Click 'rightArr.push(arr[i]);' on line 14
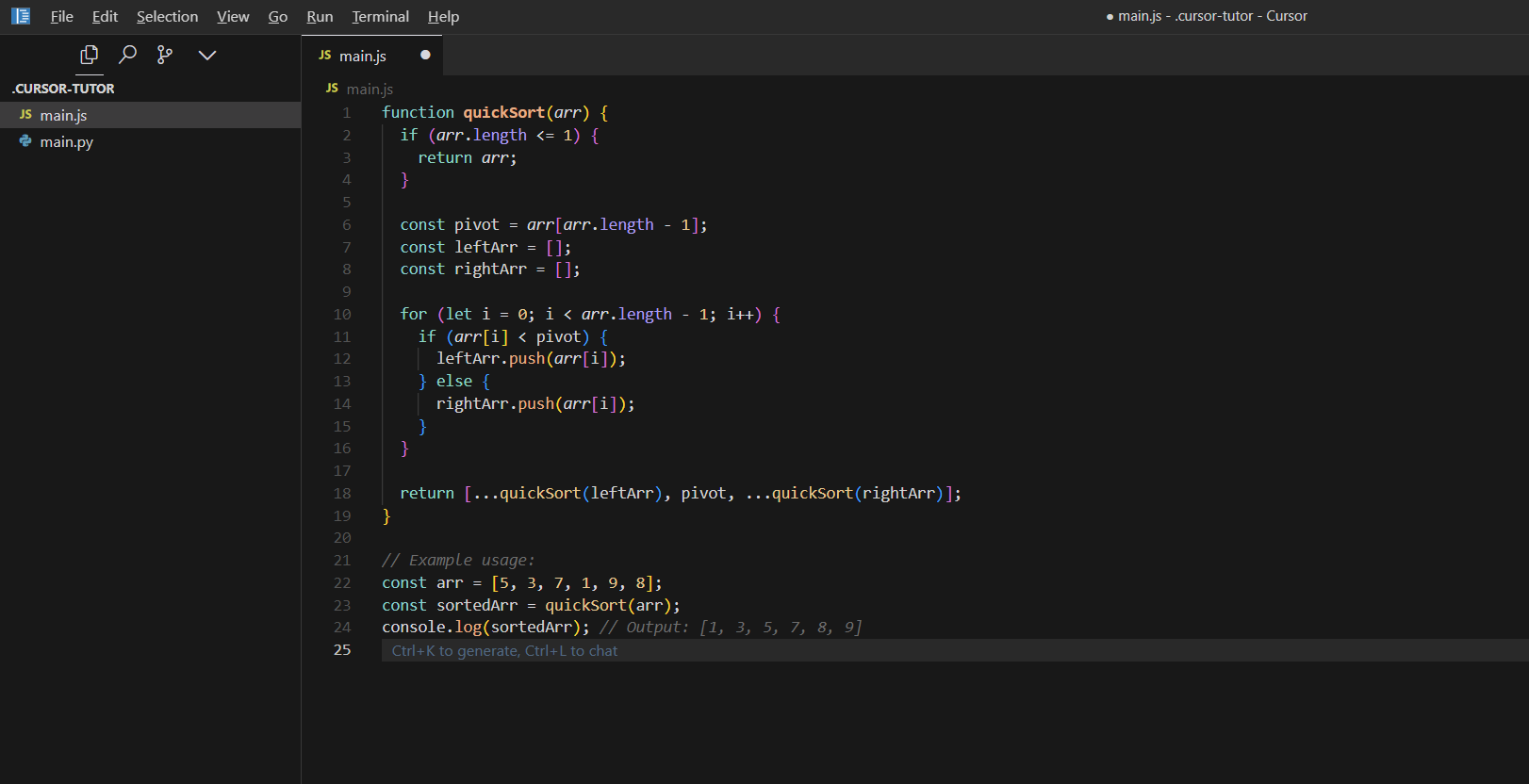1529x784 pixels. 535,403
